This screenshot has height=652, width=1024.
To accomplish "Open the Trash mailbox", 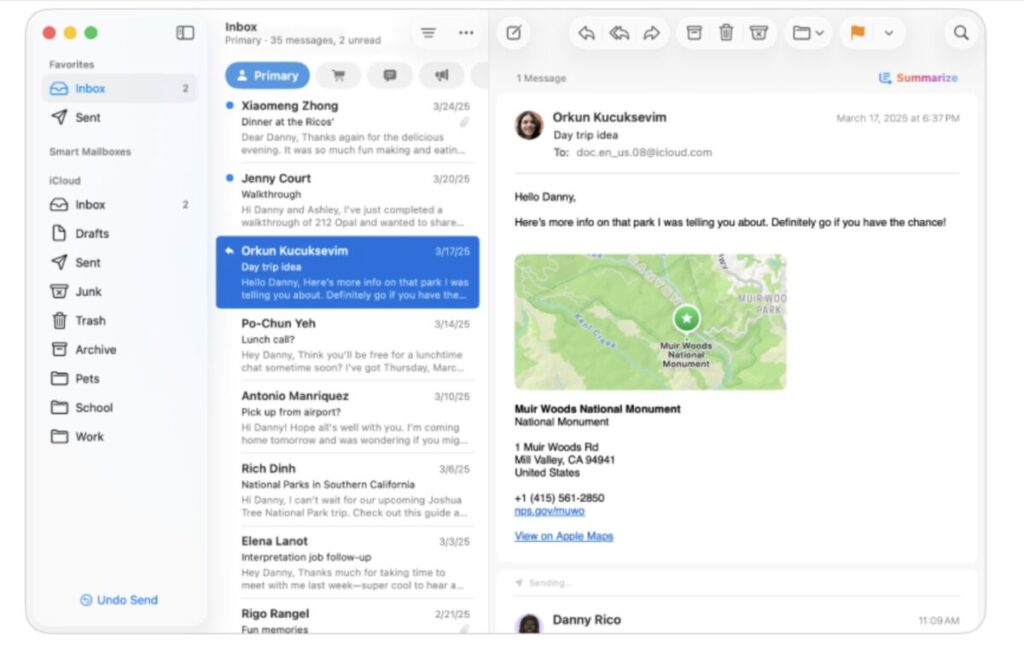I will [120, 321].
